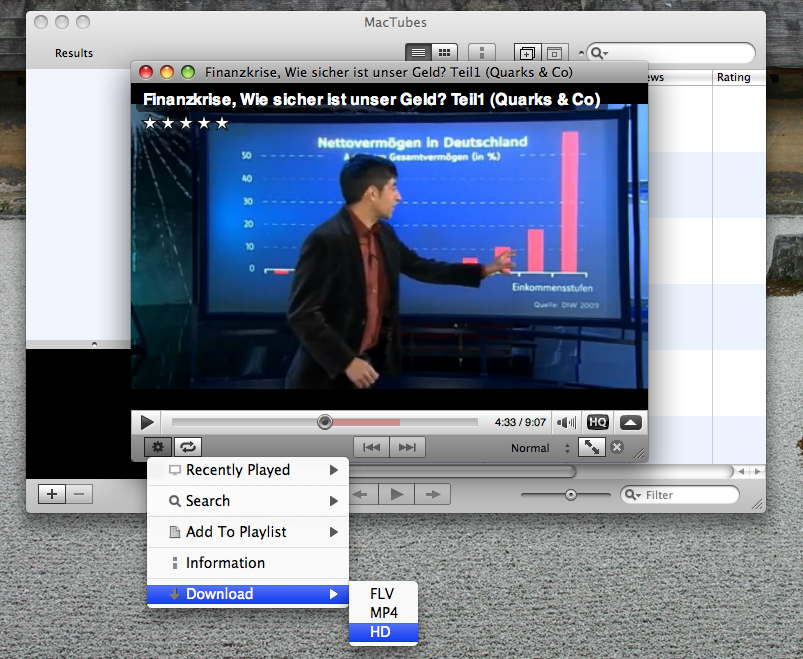Click the search field in the MacTubes toolbar

678,53
